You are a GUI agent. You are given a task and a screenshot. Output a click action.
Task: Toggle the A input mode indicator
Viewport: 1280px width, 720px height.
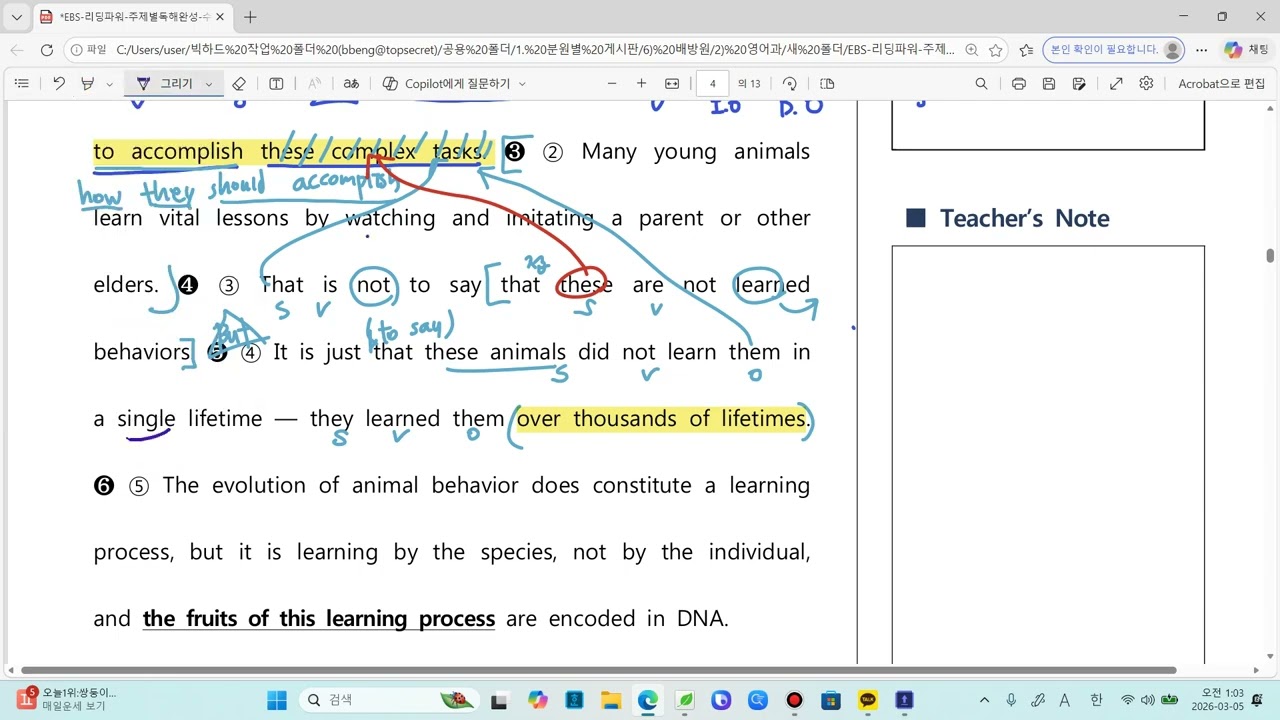pyautogui.click(x=1065, y=700)
